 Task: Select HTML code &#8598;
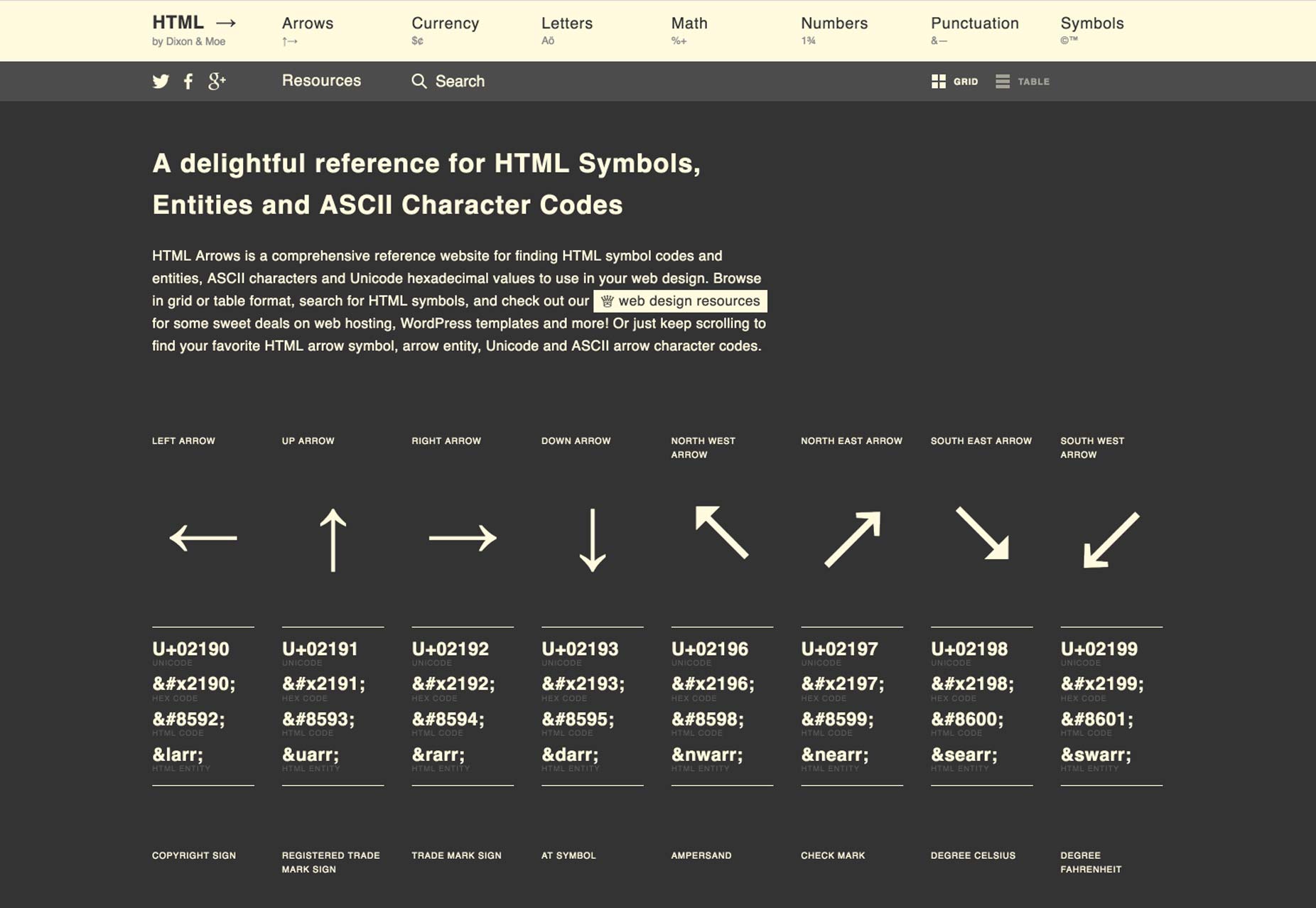[x=708, y=719]
